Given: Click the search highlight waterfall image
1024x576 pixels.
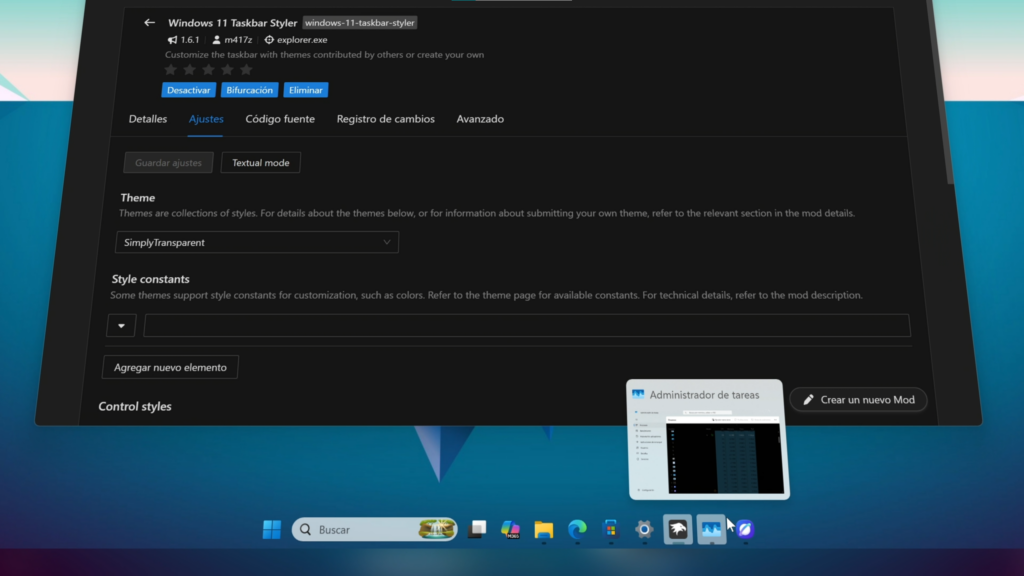Looking at the screenshot, I should point(436,529).
